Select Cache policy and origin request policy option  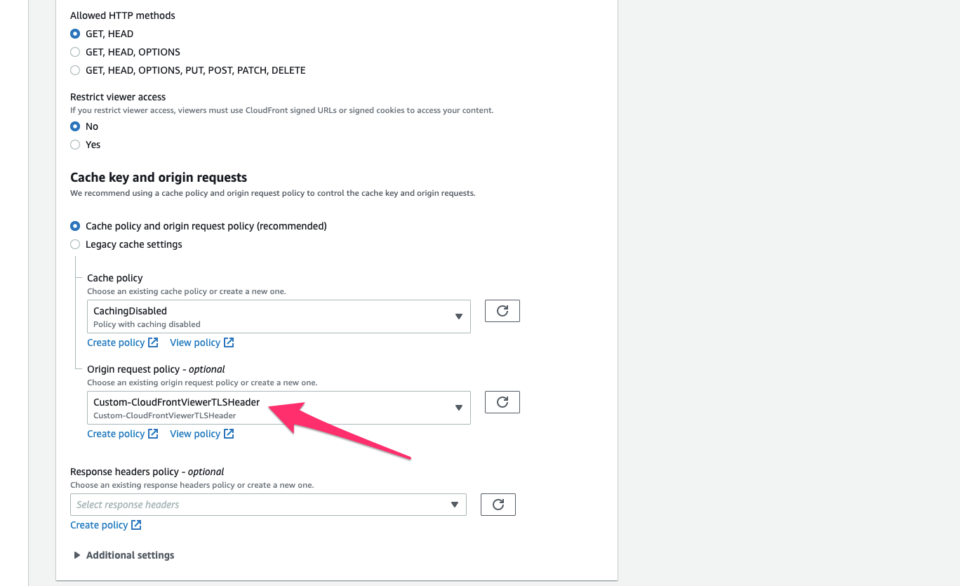[75, 225]
